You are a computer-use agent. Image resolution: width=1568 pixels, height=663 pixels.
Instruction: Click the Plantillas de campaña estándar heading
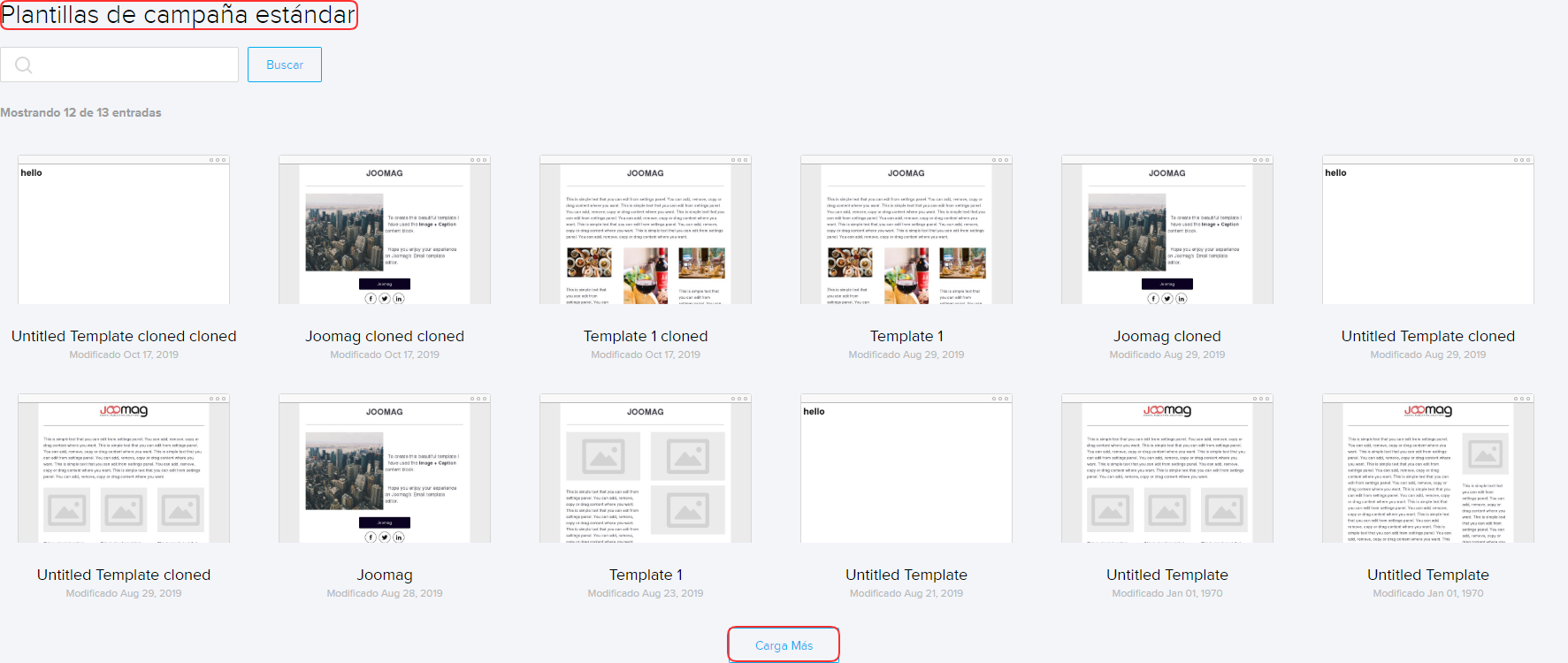(179, 15)
